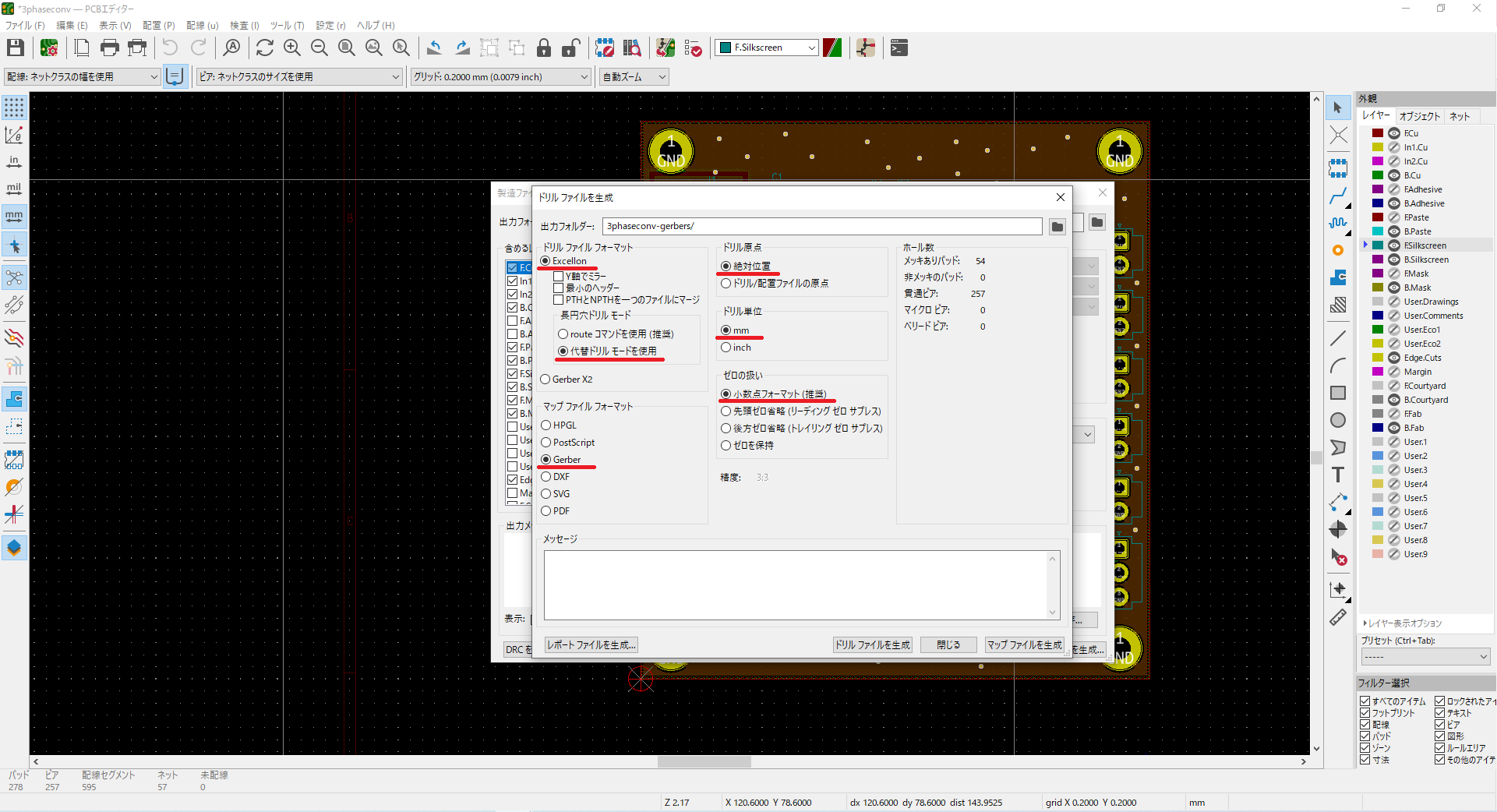Enable the Y軸でミラー checkbox
The width and height of the screenshot is (1497, 812).
pyautogui.click(x=558, y=277)
